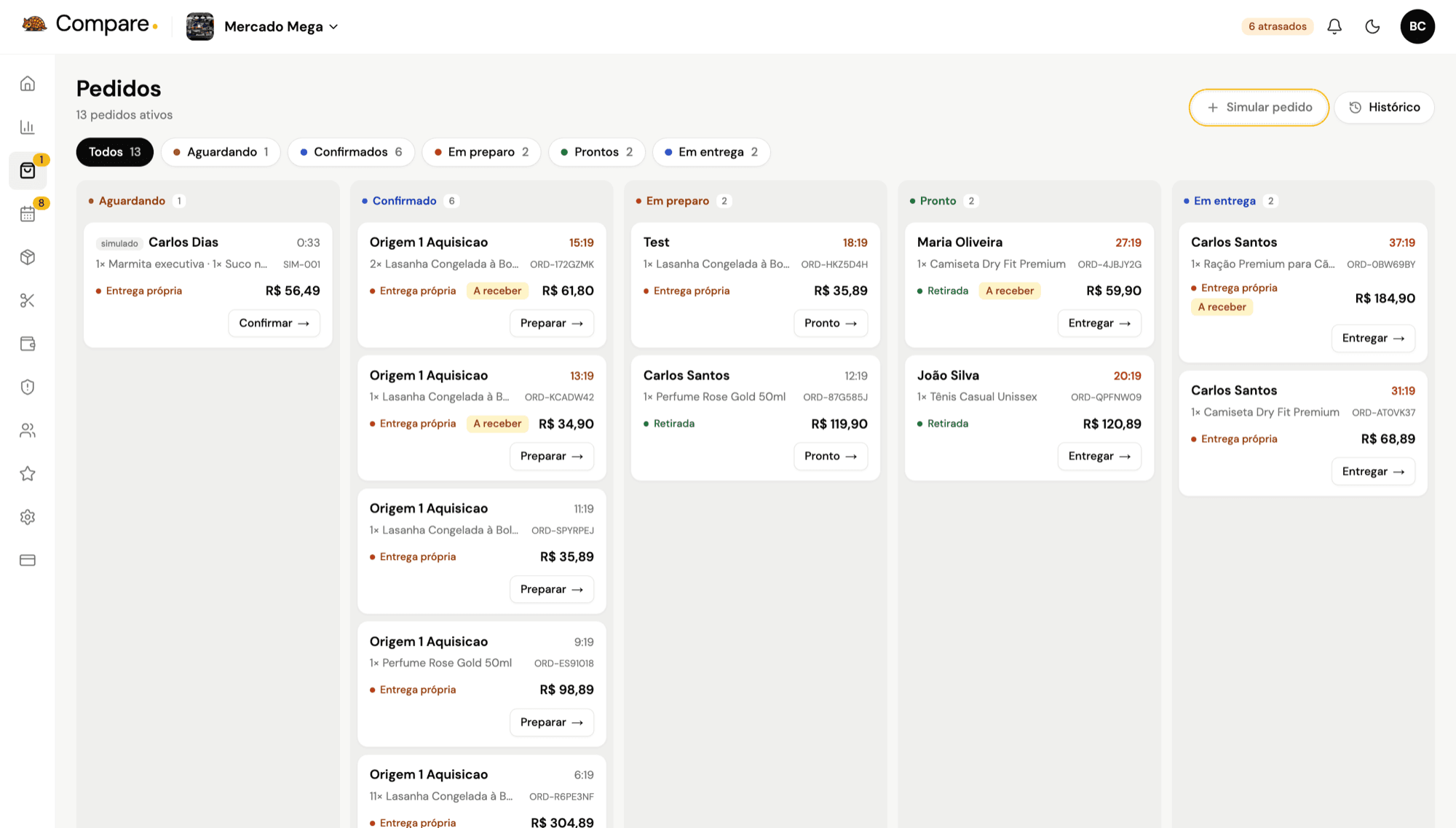Click order code ORD-4JBJY2G
1456x828 pixels.
[x=1109, y=264]
